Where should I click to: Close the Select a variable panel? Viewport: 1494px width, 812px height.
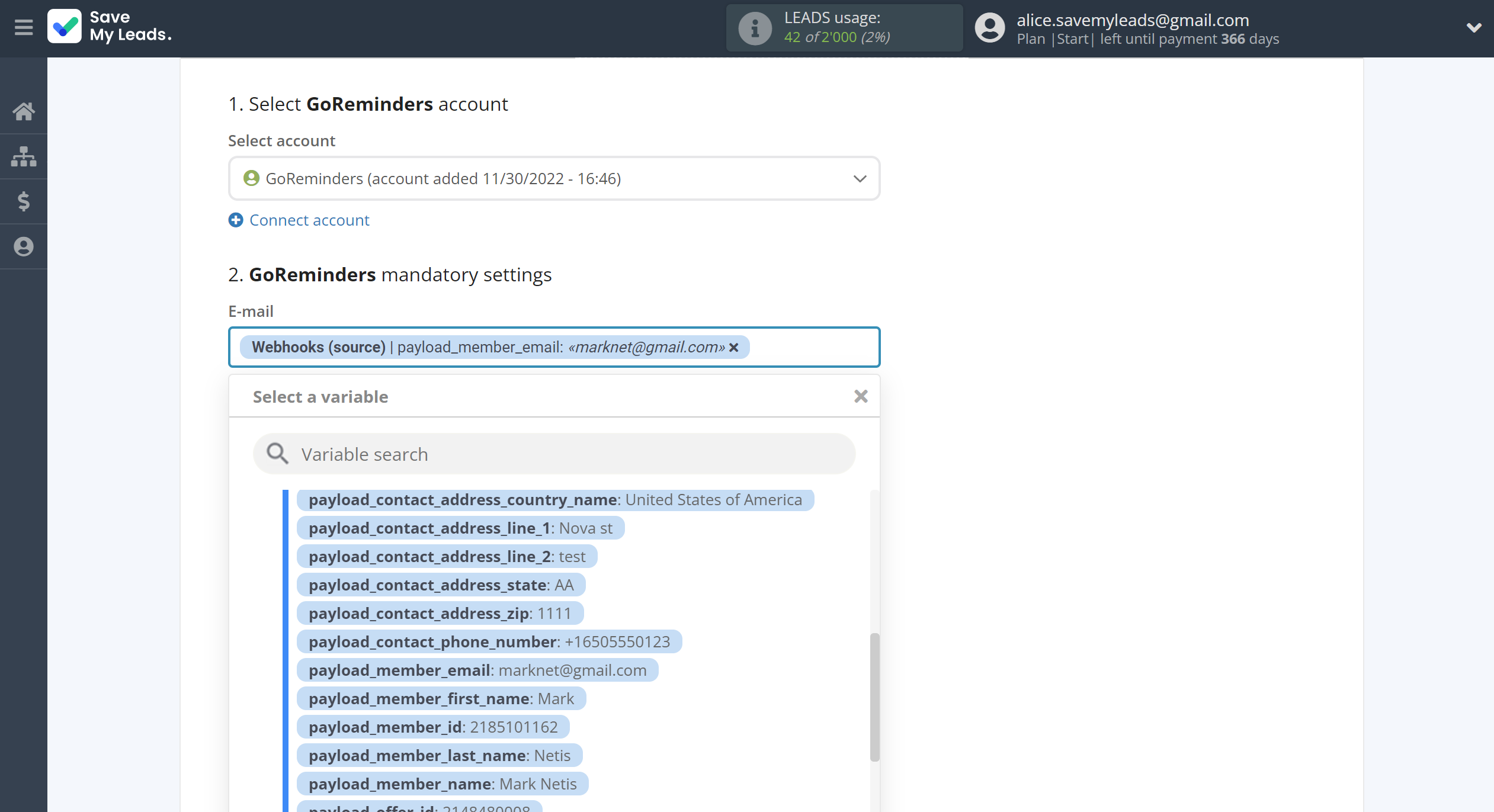[x=861, y=396]
